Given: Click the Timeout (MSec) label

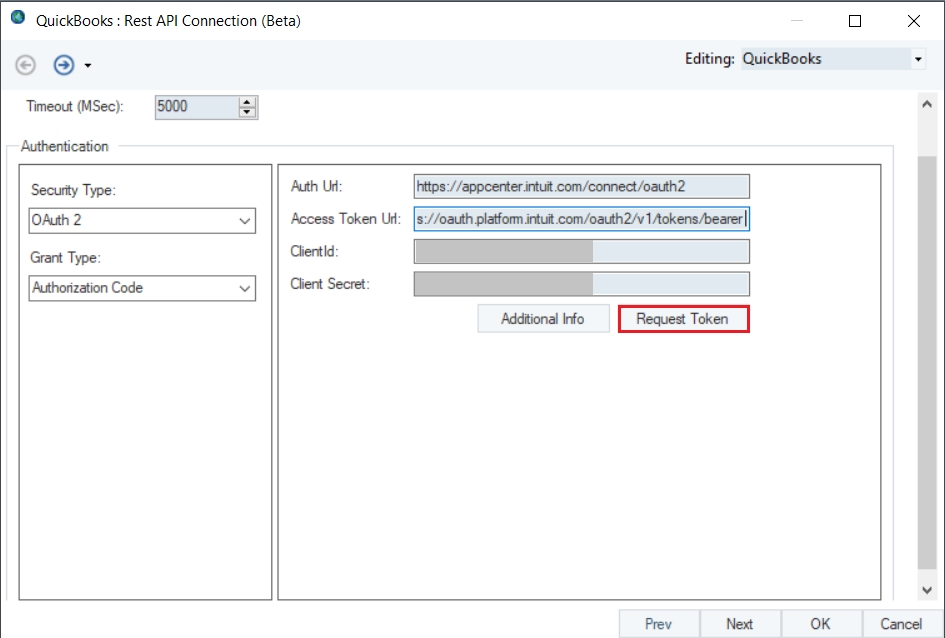Looking at the screenshot, I should coord(75,107).
